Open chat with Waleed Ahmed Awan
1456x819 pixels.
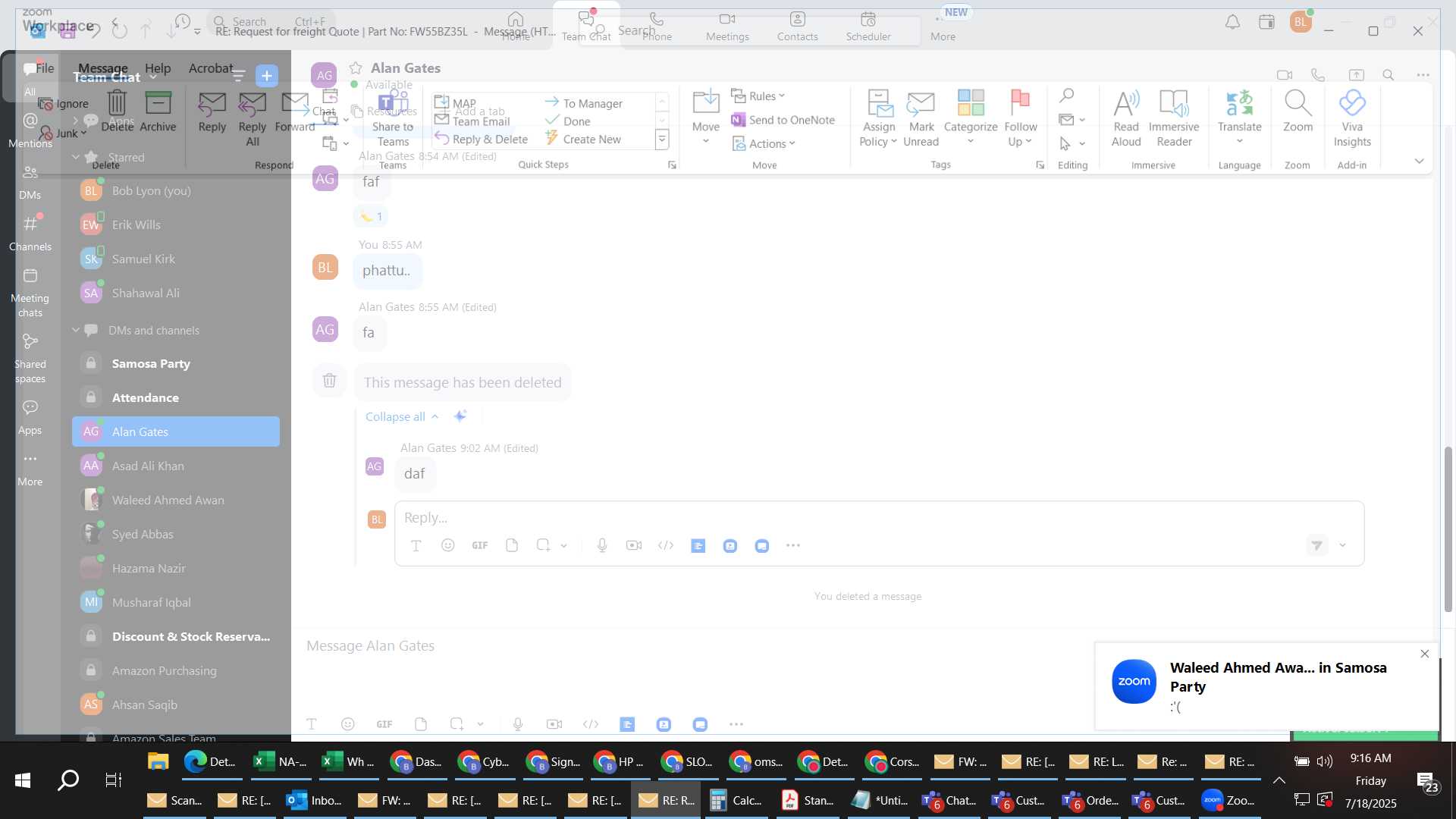click(x=176, y=500)
